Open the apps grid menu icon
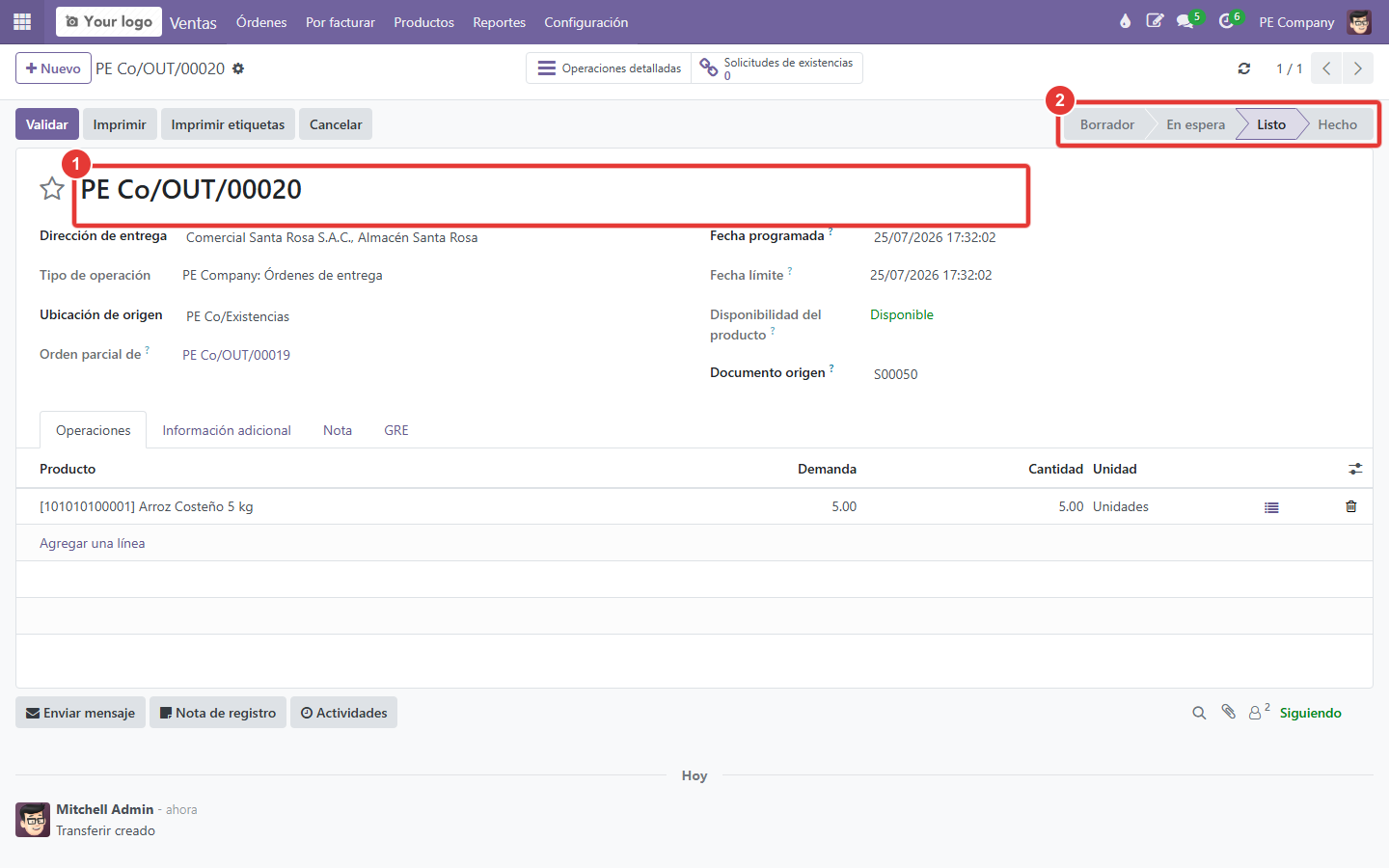 click(22, 21)
